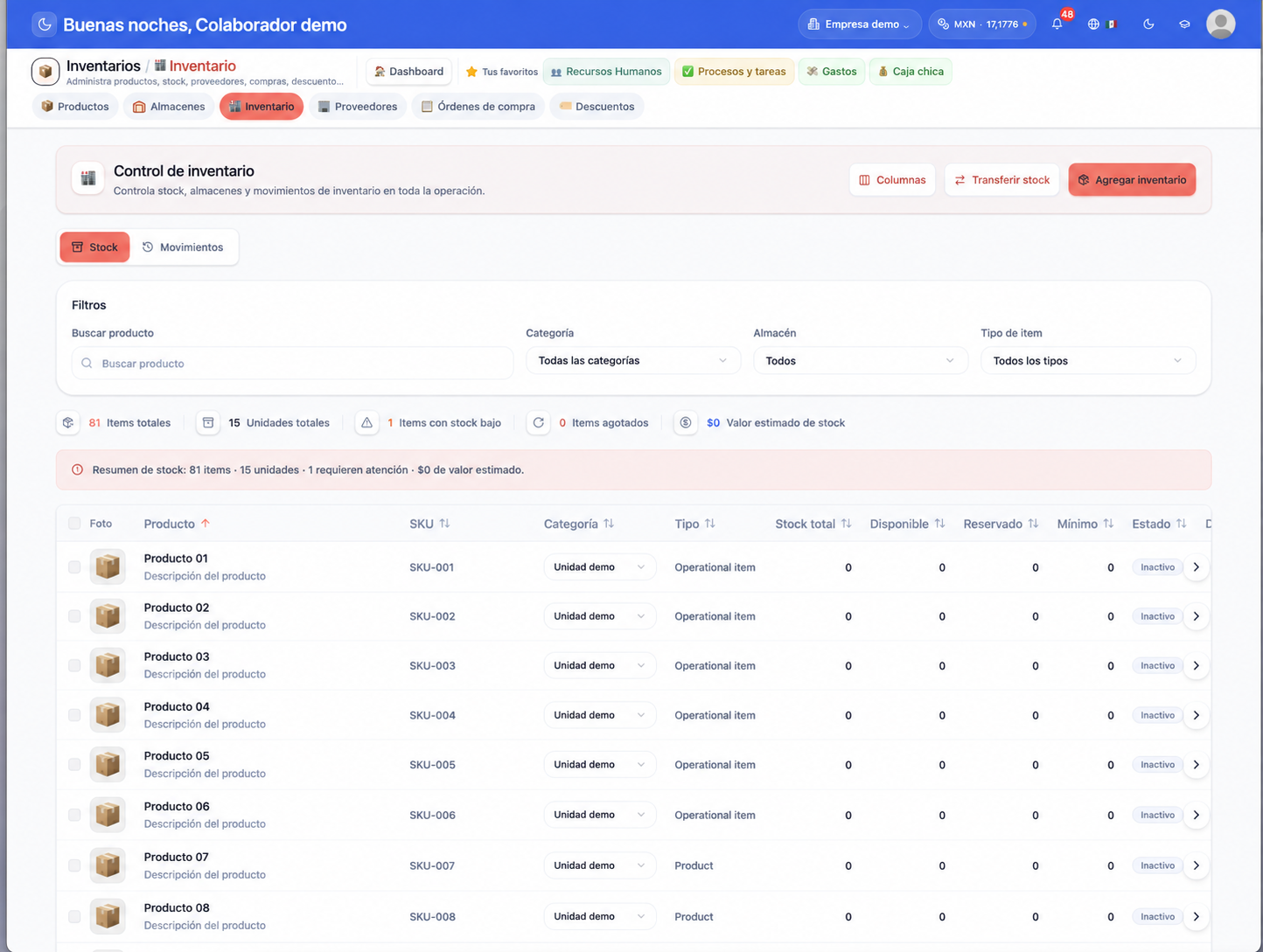This screenshot has height=952, width=1263.
Task: Open the Almacén Todos dropdown
Action: click(x=861, y=361)
